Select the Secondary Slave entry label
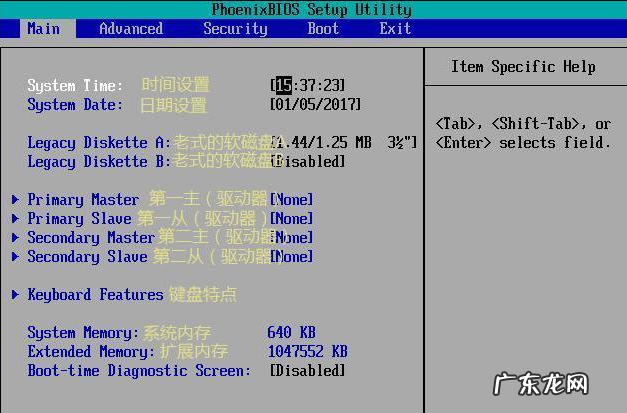 click(87, 257)
